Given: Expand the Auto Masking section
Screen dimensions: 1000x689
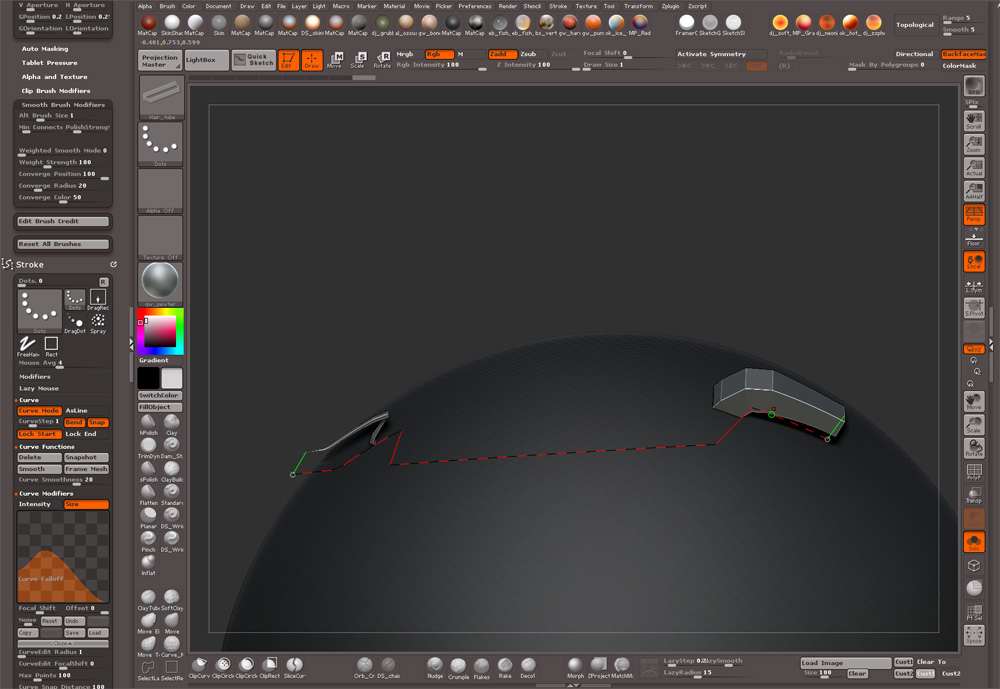Looking at the screenshot, I should tap(45, 48).
